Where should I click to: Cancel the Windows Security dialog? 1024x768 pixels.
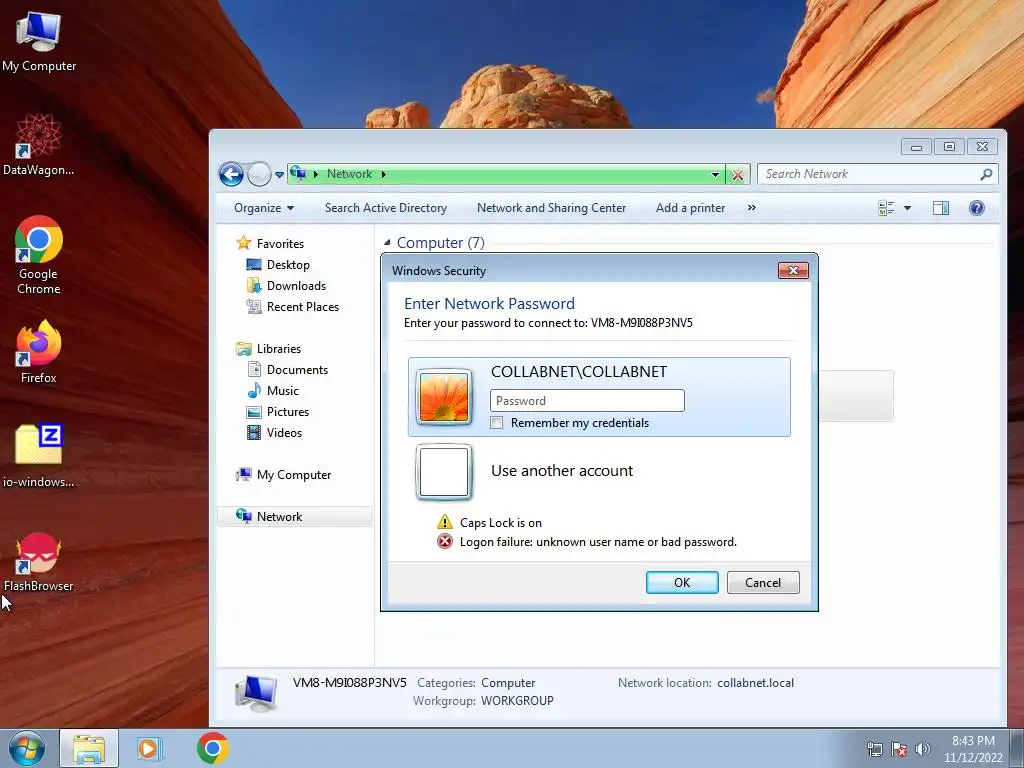tap(763, 583)
